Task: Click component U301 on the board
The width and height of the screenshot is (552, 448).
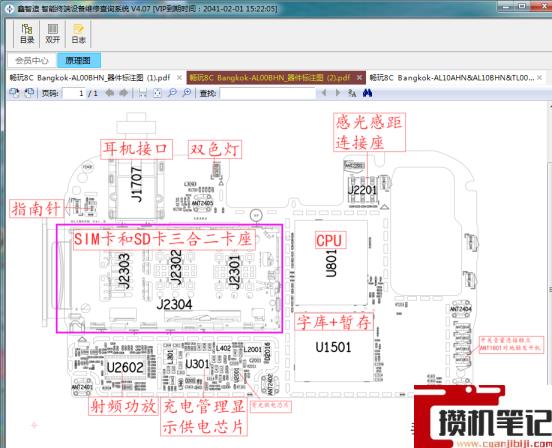Action: [x=197, y=364]
